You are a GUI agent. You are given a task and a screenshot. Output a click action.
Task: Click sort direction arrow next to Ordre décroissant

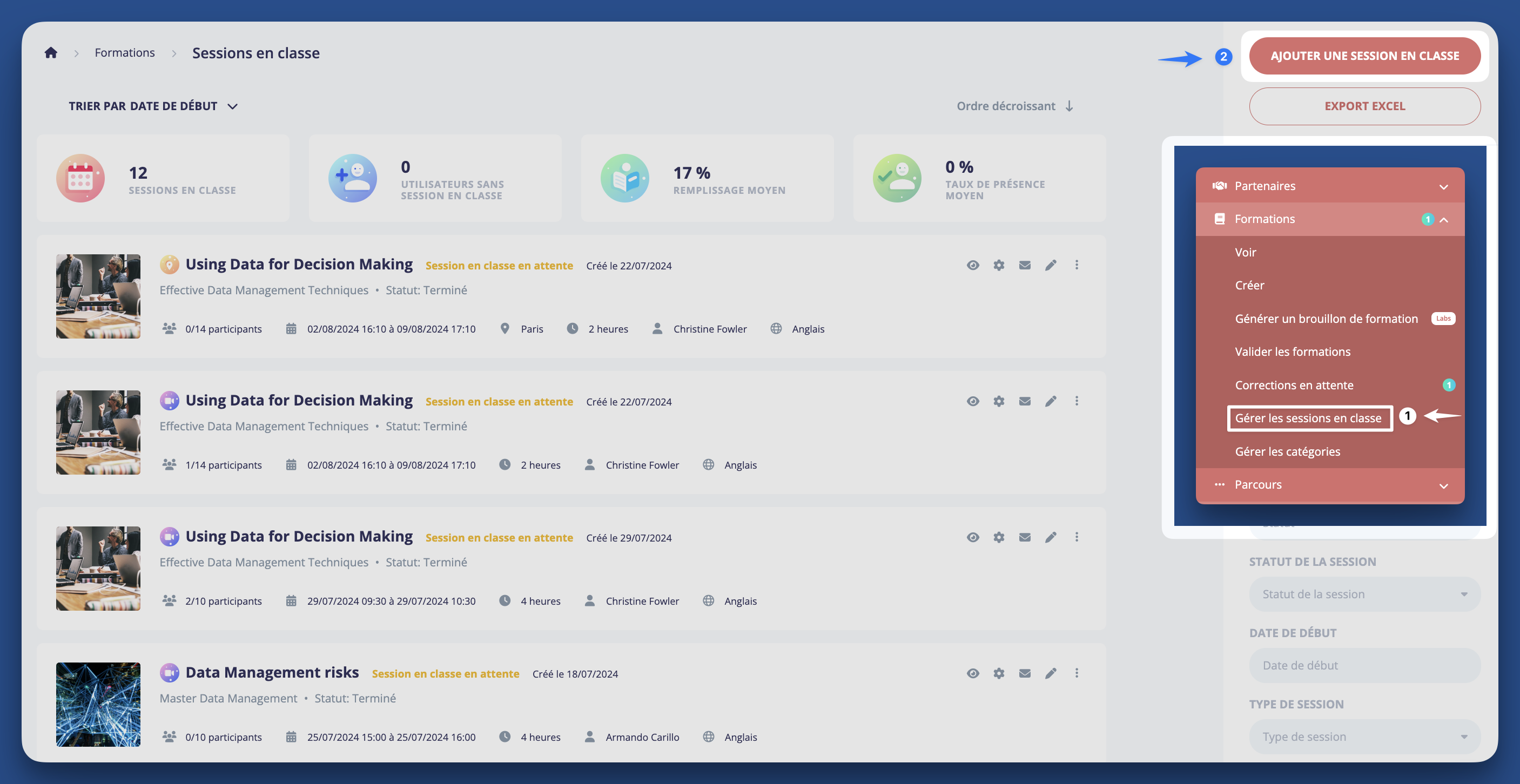pos(1069,106)
